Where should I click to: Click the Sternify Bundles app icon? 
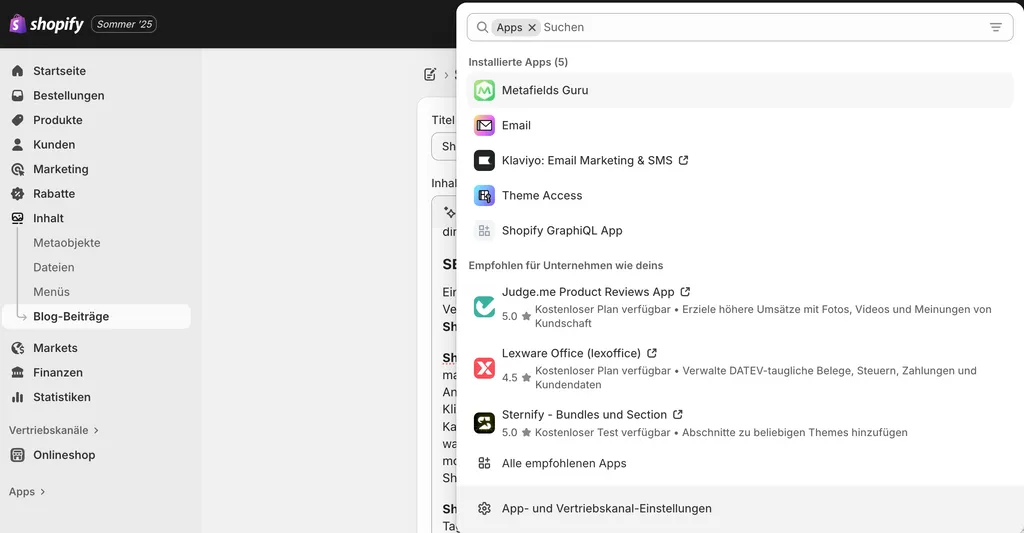485,423
